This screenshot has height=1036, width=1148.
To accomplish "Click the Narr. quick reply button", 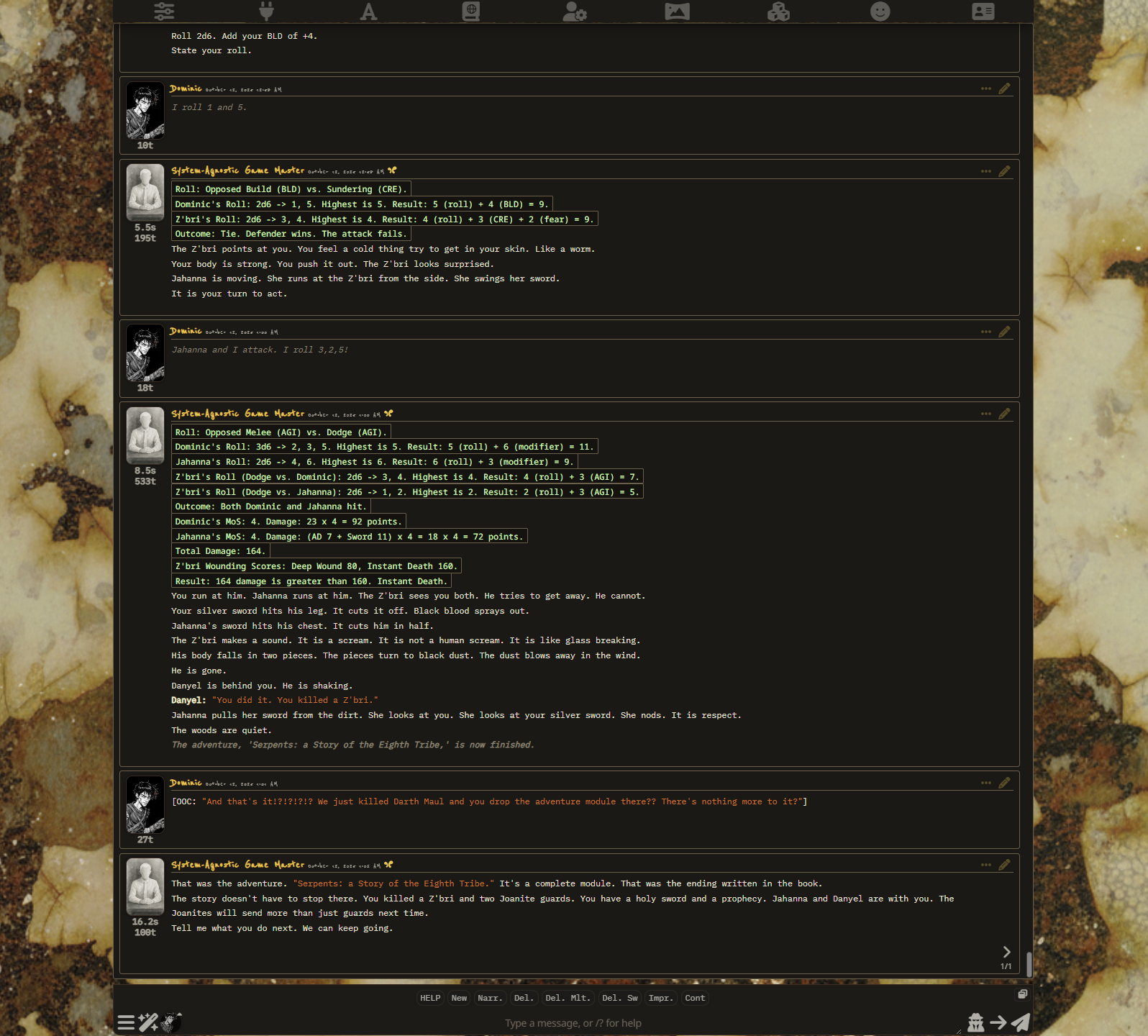I will pyautogui.click(x=490, y=998).
